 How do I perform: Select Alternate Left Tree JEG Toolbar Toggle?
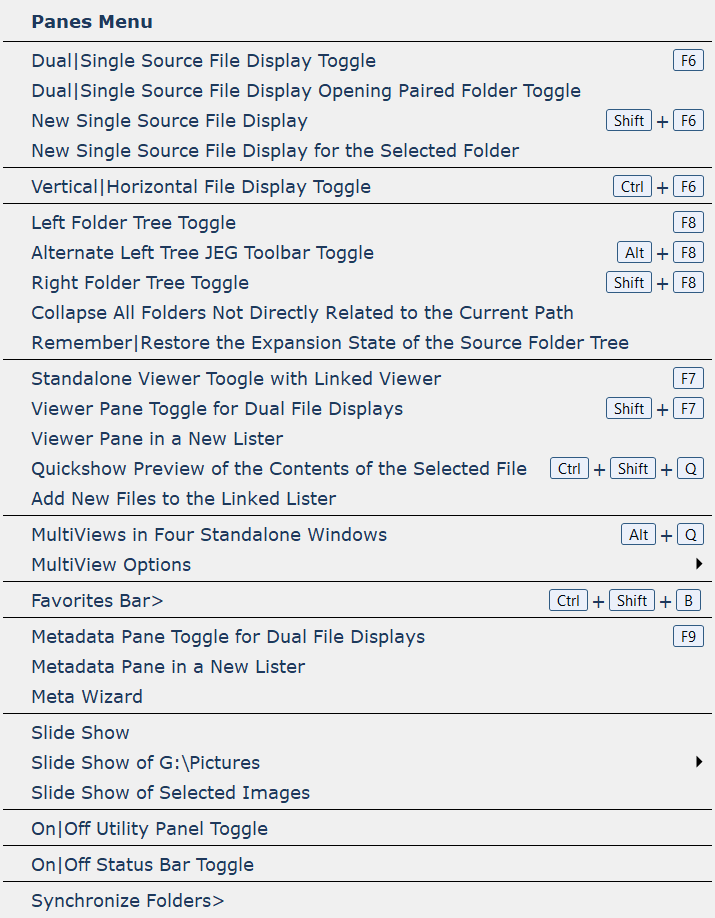tap(202, 253)
